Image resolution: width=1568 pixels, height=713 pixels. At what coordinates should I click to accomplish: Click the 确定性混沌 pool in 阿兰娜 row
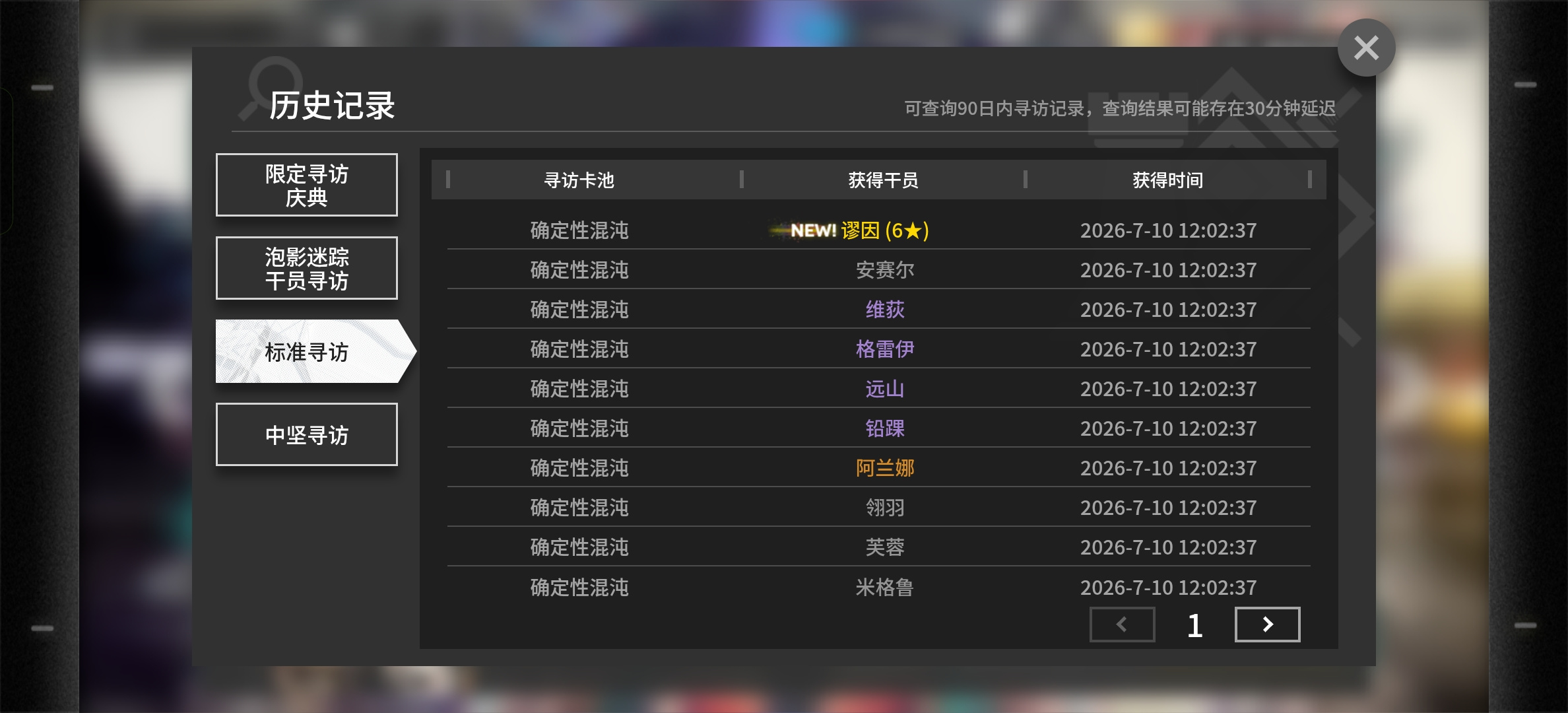click(x=579, y=468)
